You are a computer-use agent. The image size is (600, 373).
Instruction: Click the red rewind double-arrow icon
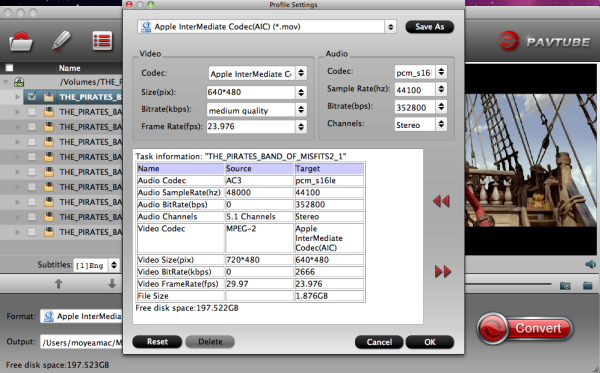click(441, 201)
